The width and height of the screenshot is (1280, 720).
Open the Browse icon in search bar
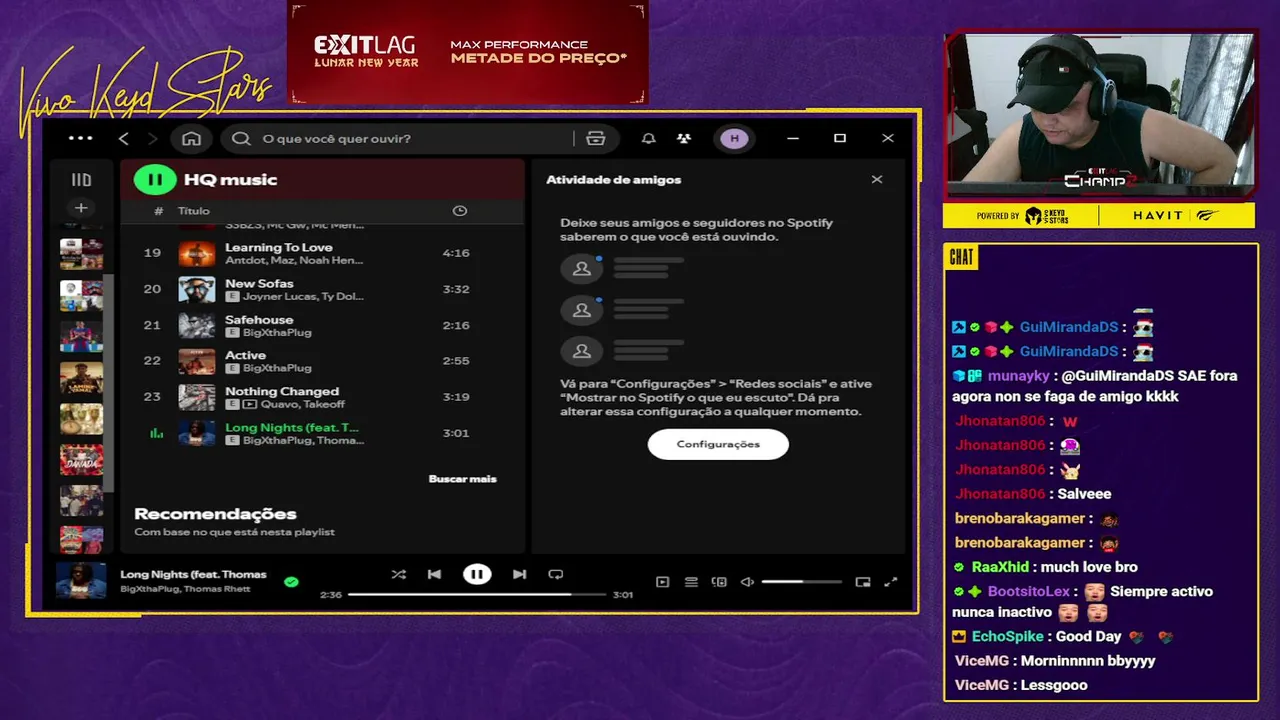tap(596, 138)
